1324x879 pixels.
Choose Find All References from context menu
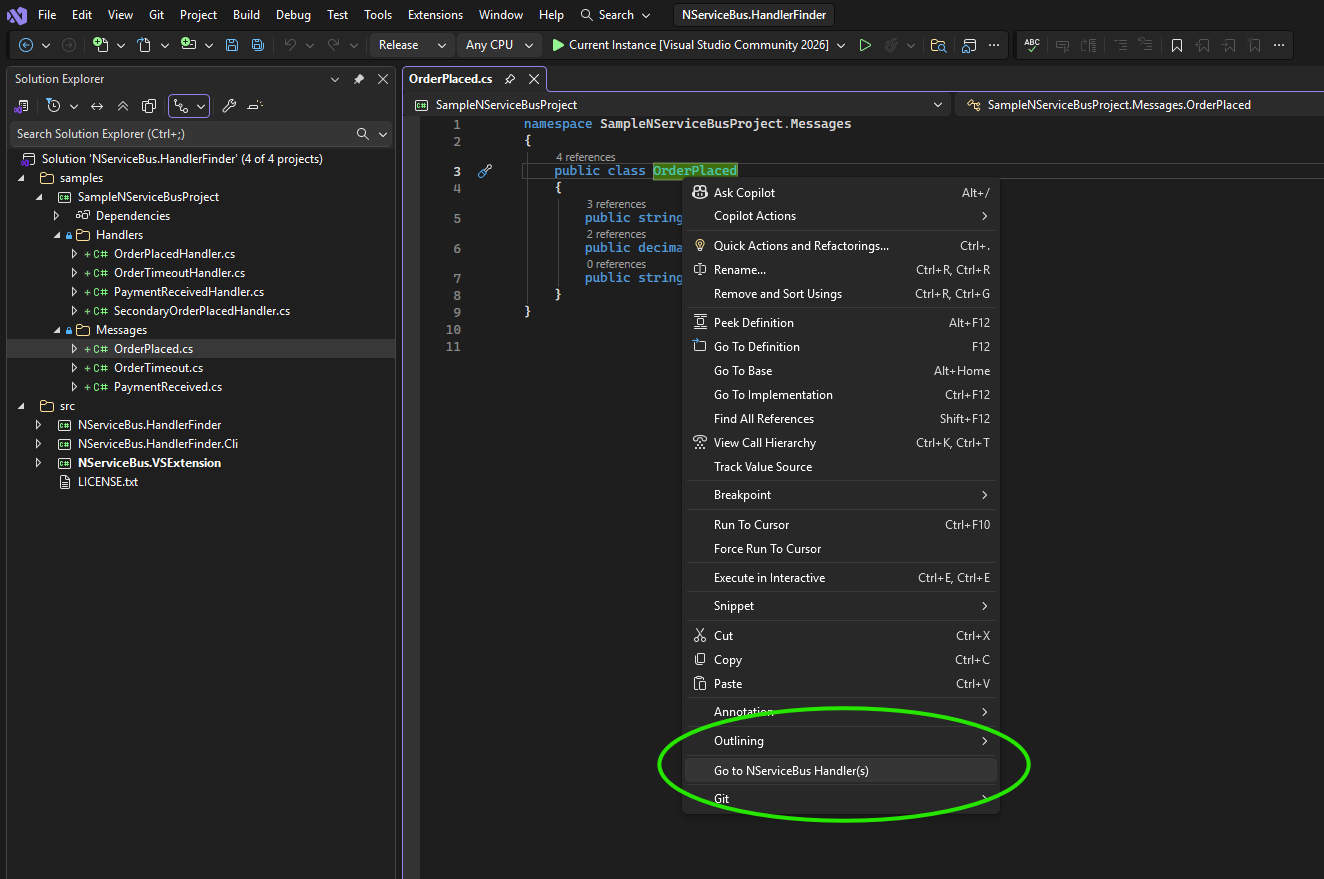(763, 419)
